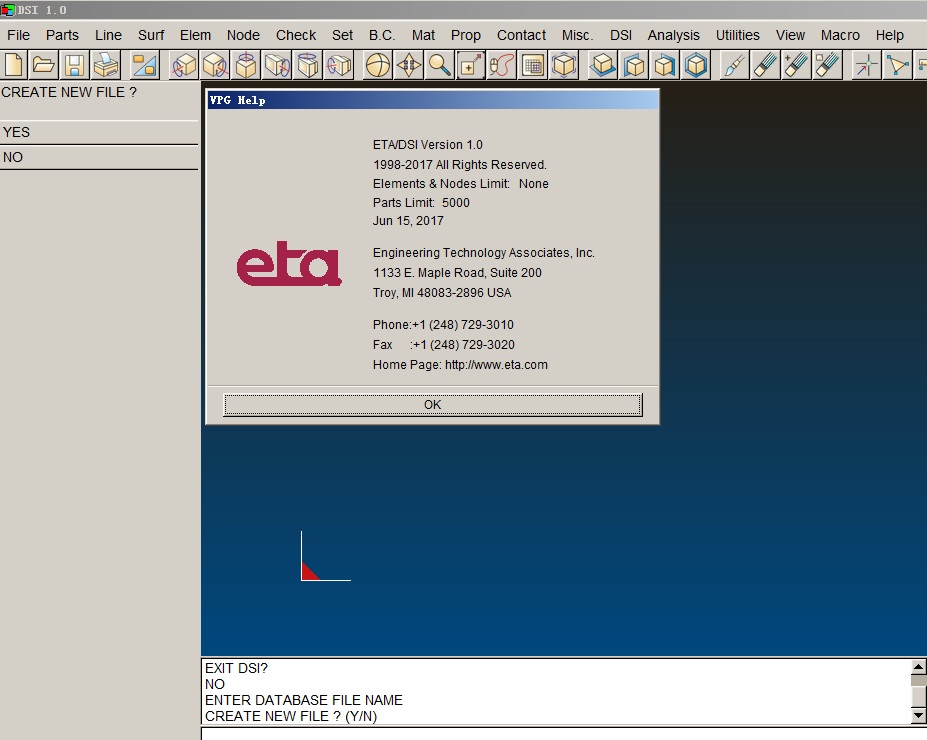Open the File menu
The image size is (927, 740).
coord(18,35)
